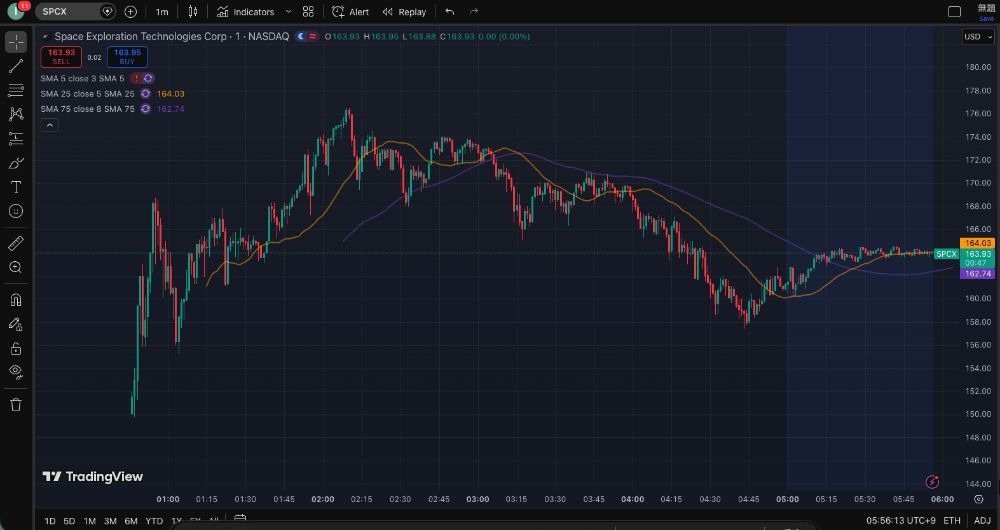
Task: Undo the last chart action
Action: click(x=450, y=11)
